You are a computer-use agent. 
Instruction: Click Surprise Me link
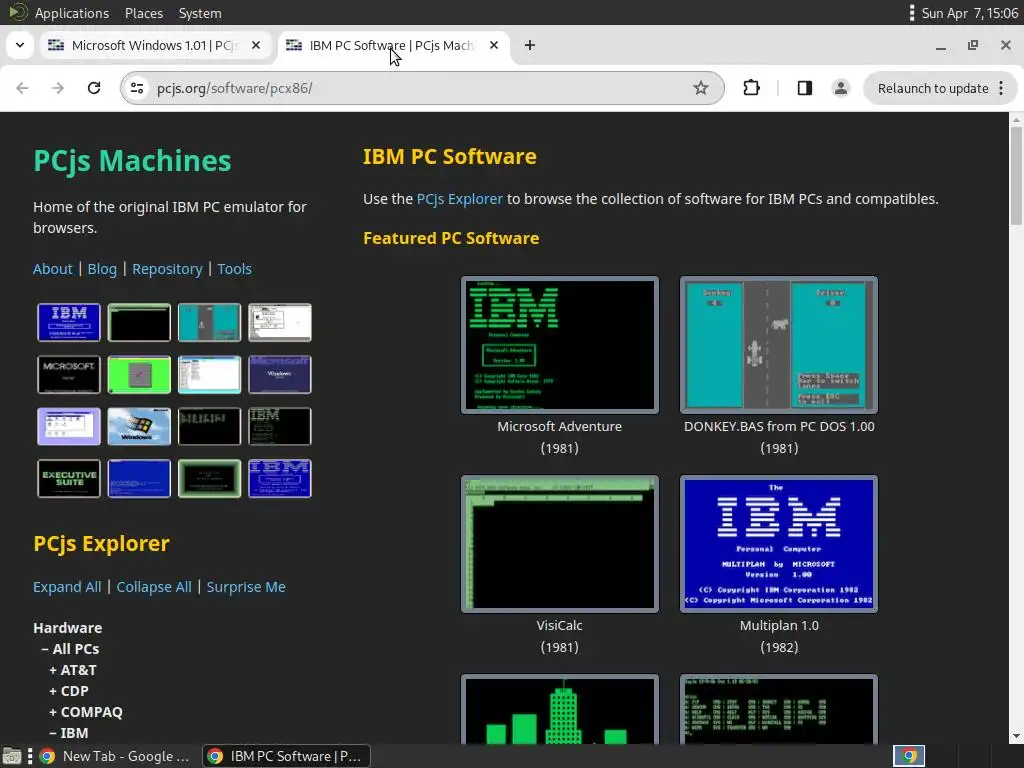[x=246, y=587]
